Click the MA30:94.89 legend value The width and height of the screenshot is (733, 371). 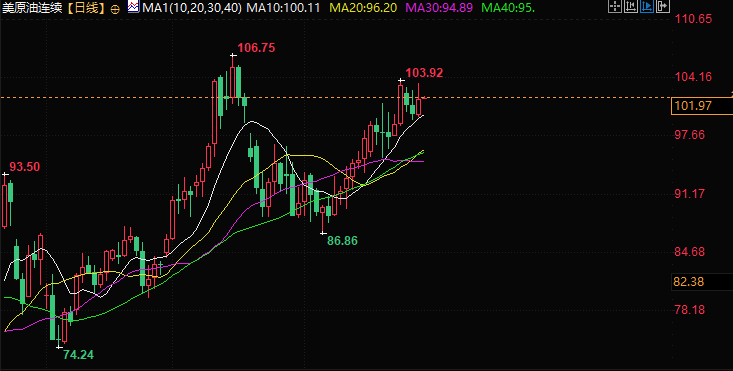(x=439, y=7)
